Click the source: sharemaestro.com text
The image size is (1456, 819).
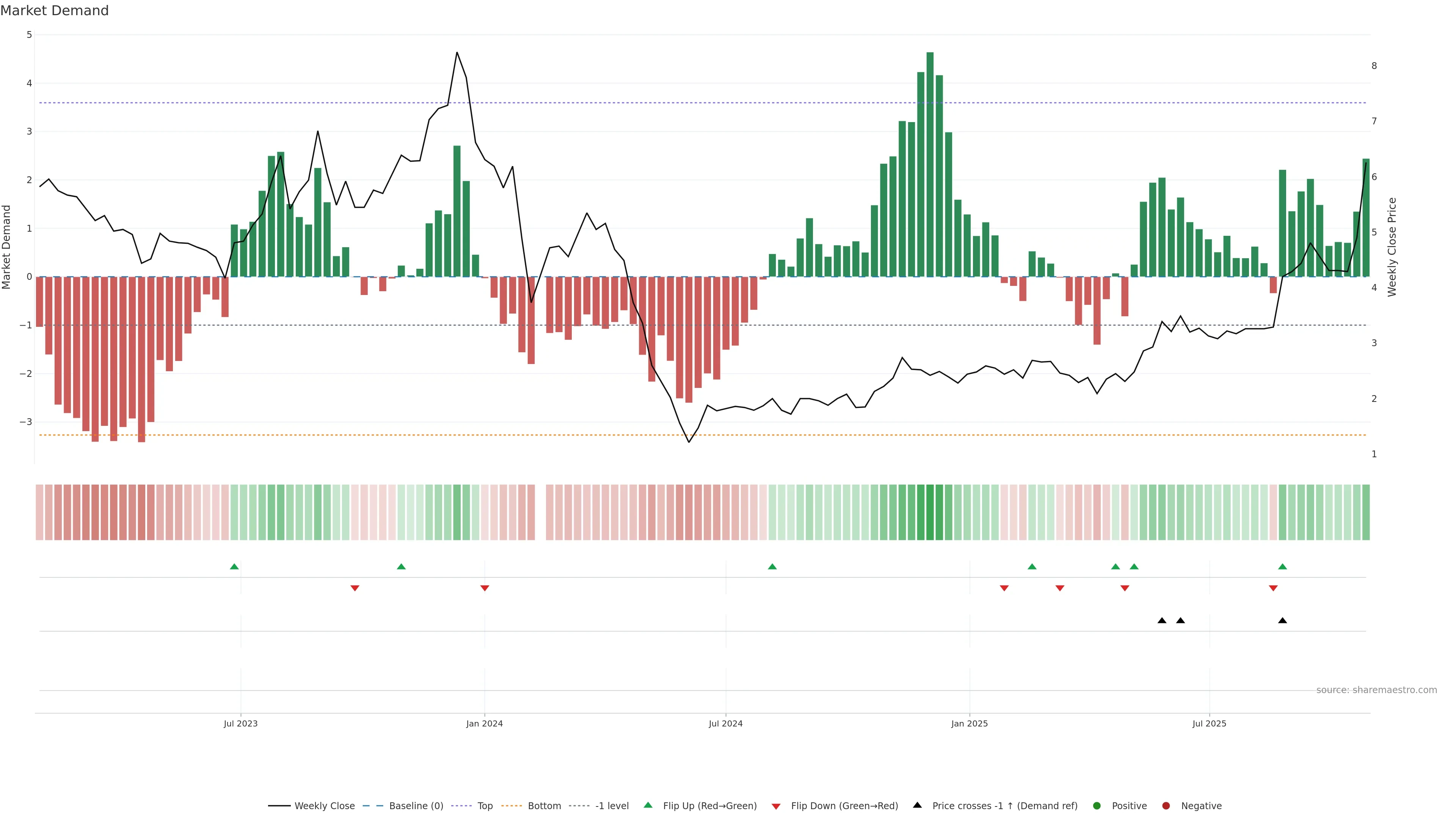pyautogui.click(x=1376, y=690)
